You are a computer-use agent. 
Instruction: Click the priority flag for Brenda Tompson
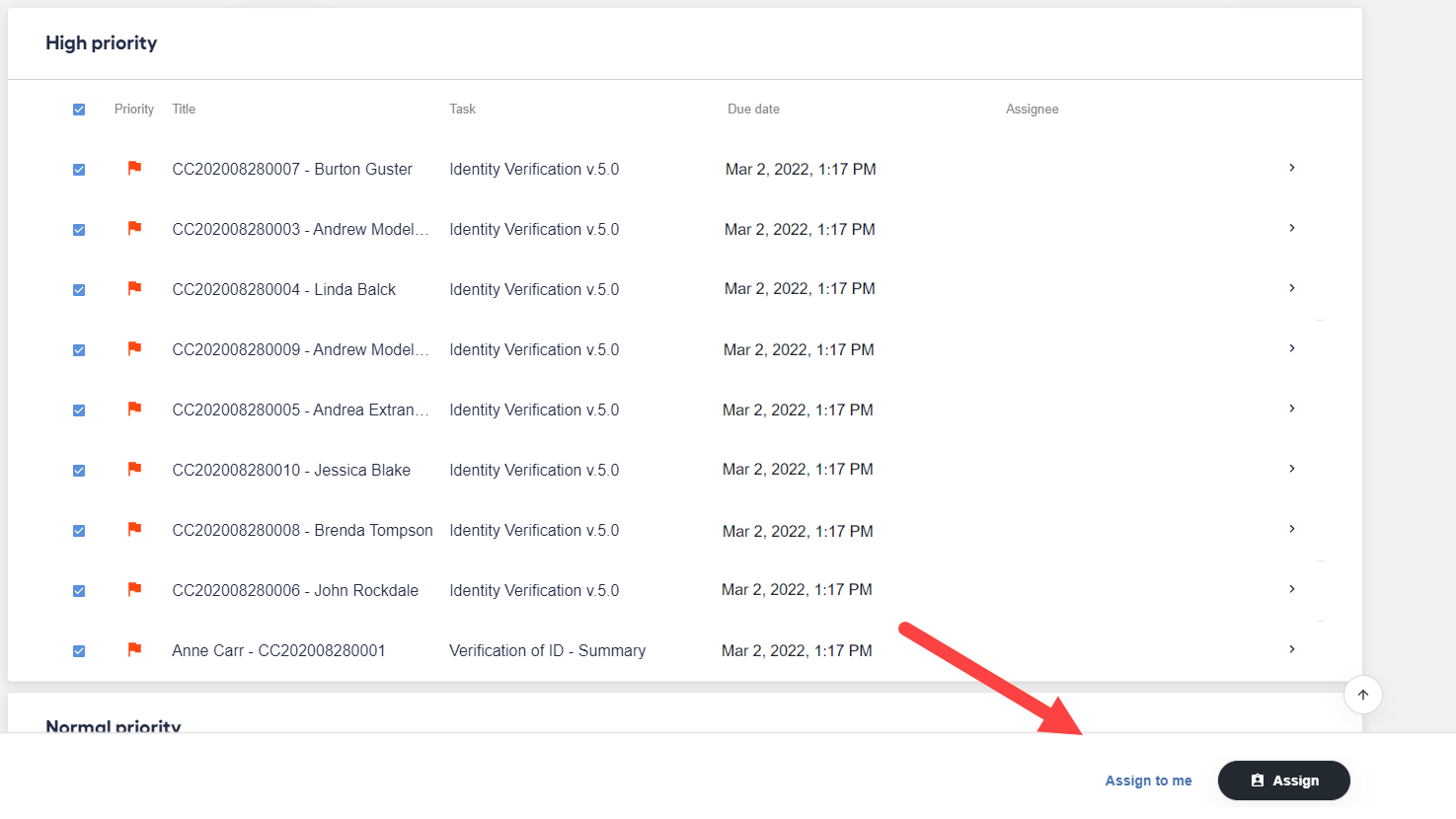pyautogui.click(x=134, y=529)
